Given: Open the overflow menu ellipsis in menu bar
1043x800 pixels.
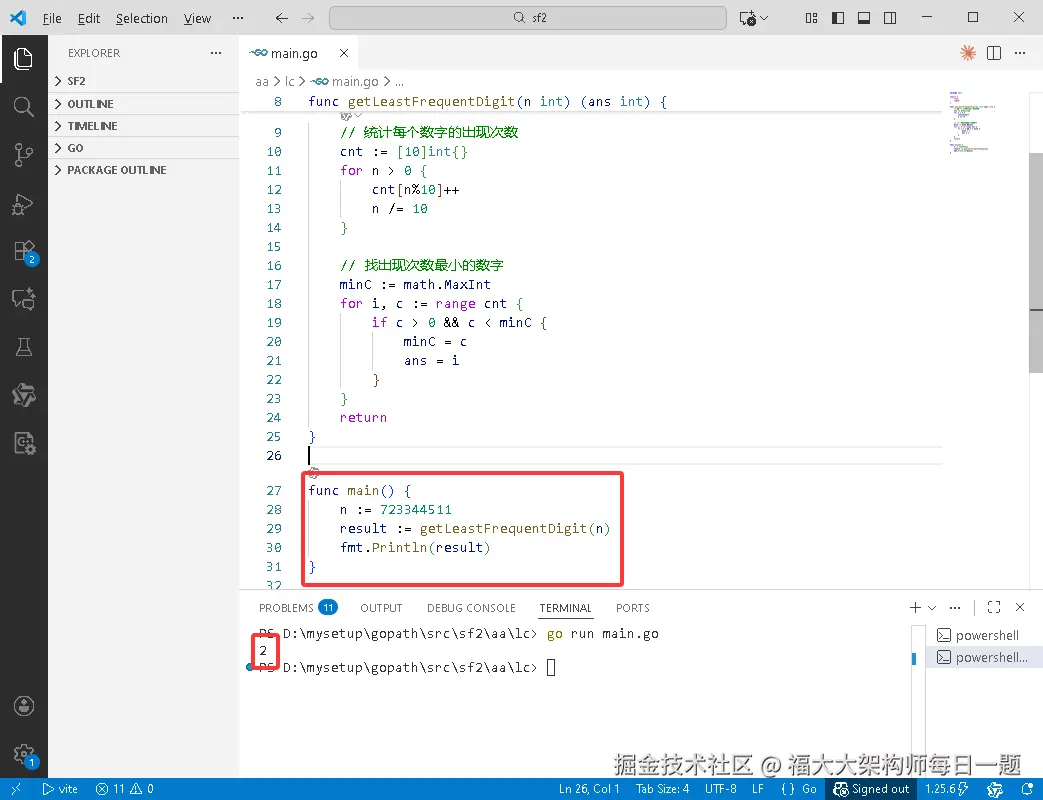Looking at the screenshot, I should point(238,18).
